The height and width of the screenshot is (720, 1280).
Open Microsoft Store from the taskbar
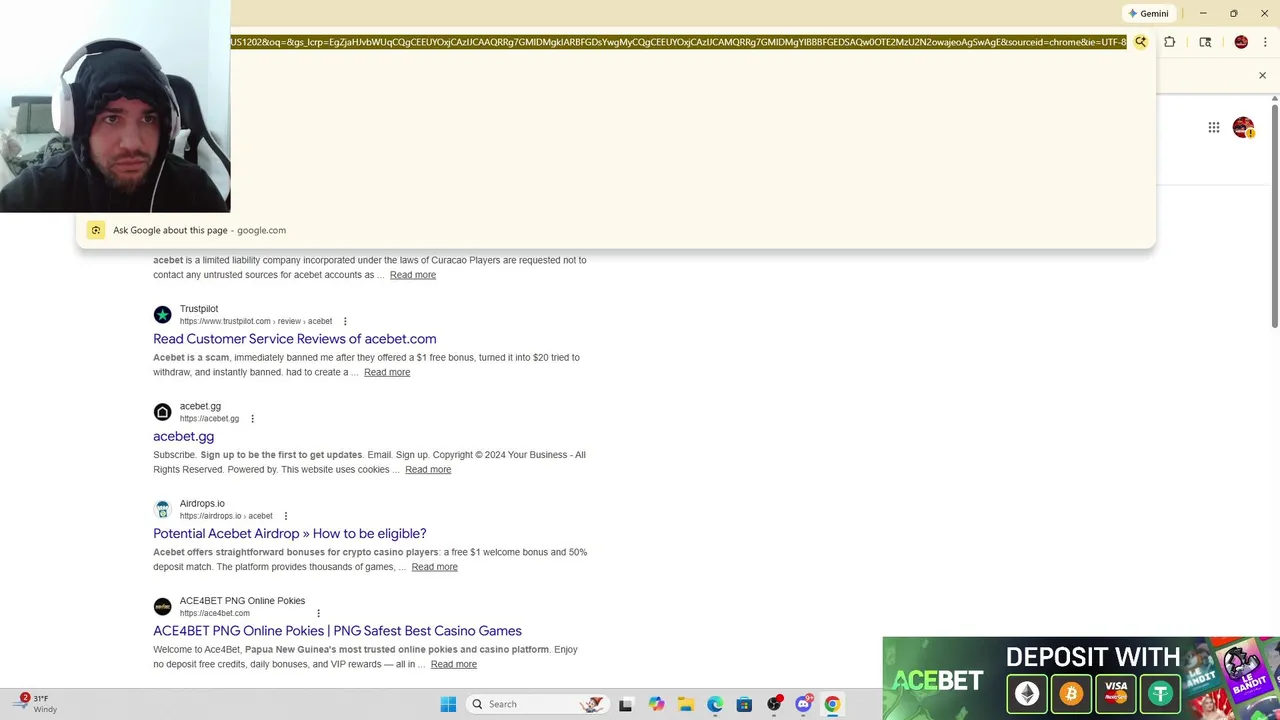coord(744,704)
